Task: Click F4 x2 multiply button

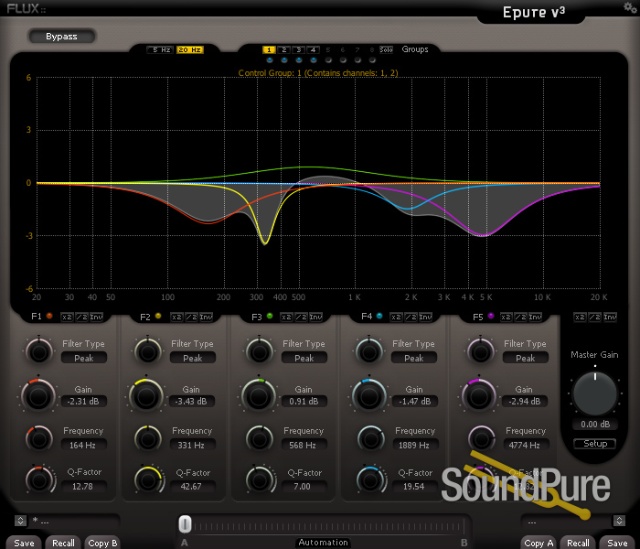Action: (x=396, y=317)
